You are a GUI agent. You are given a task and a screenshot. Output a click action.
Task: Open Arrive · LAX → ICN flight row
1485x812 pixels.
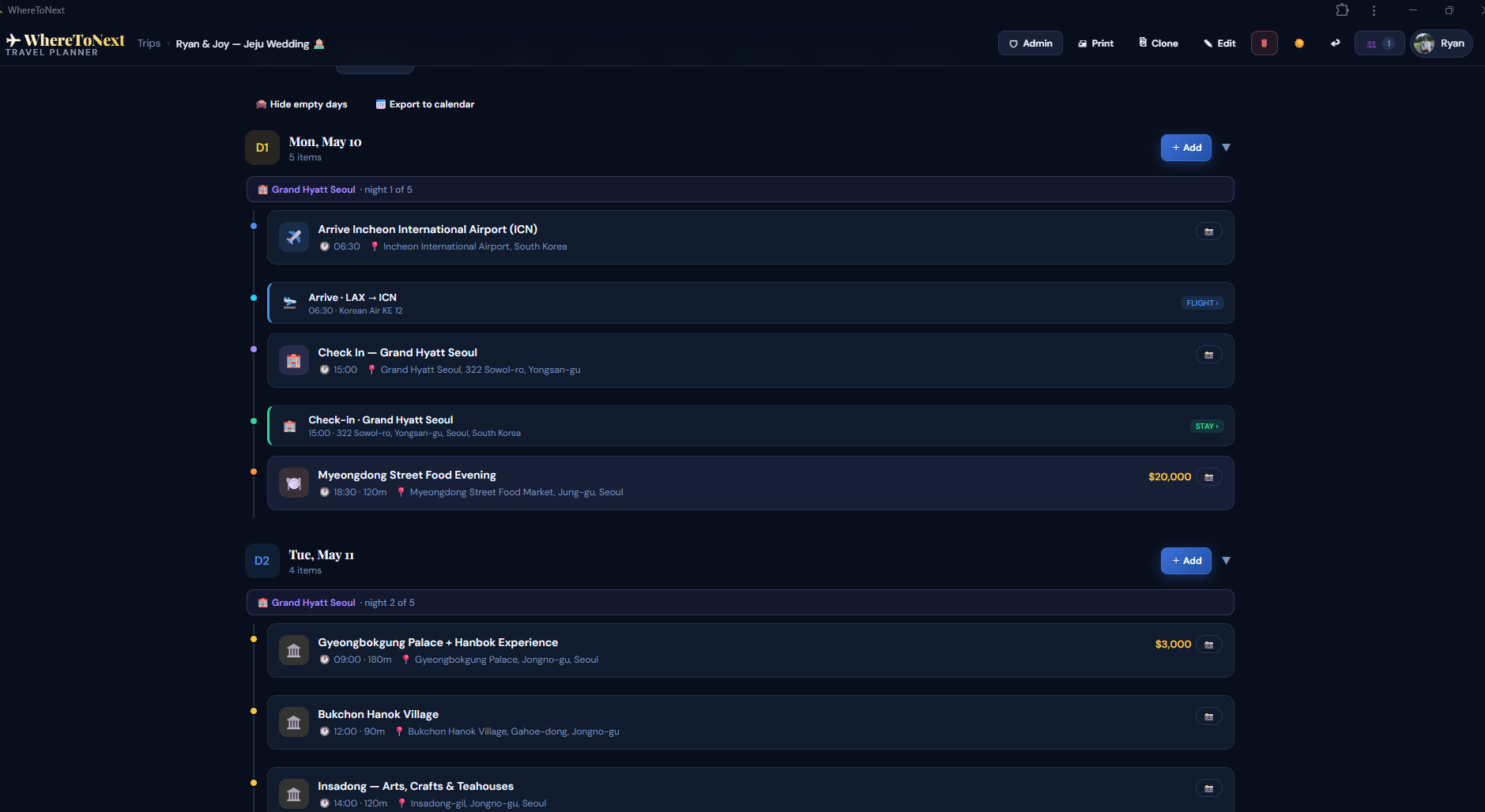tap(750, 303)
